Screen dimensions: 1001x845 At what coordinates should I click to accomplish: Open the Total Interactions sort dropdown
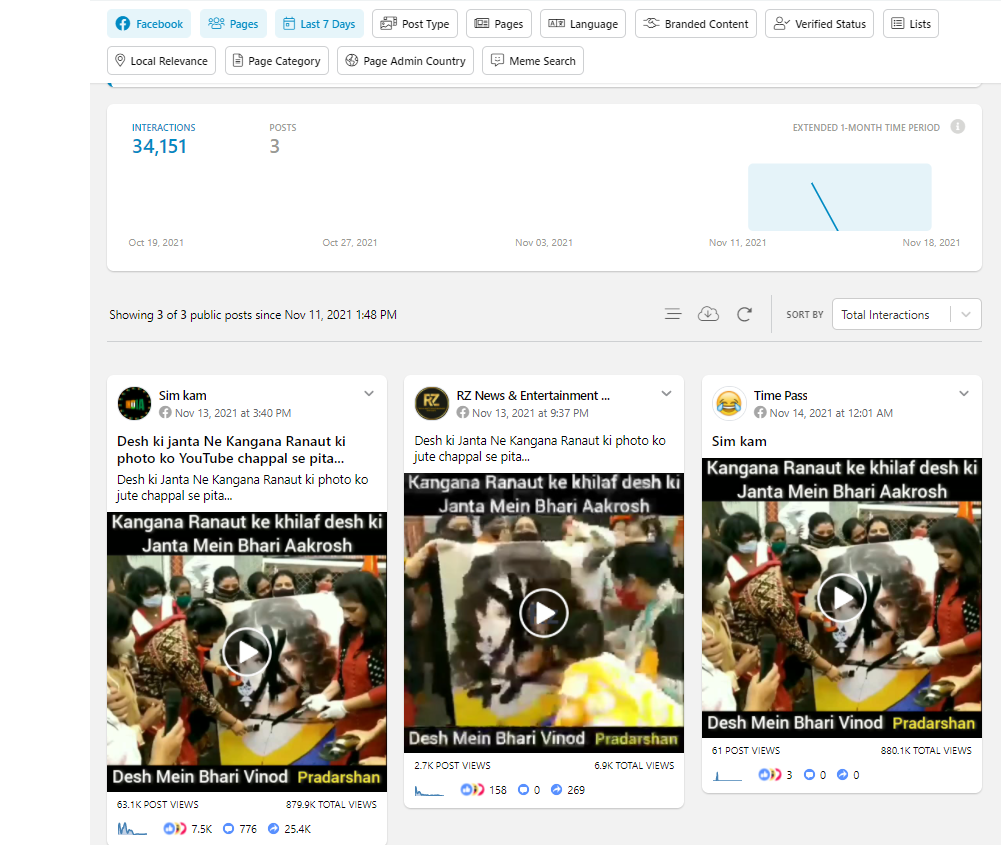pos(906,314)
